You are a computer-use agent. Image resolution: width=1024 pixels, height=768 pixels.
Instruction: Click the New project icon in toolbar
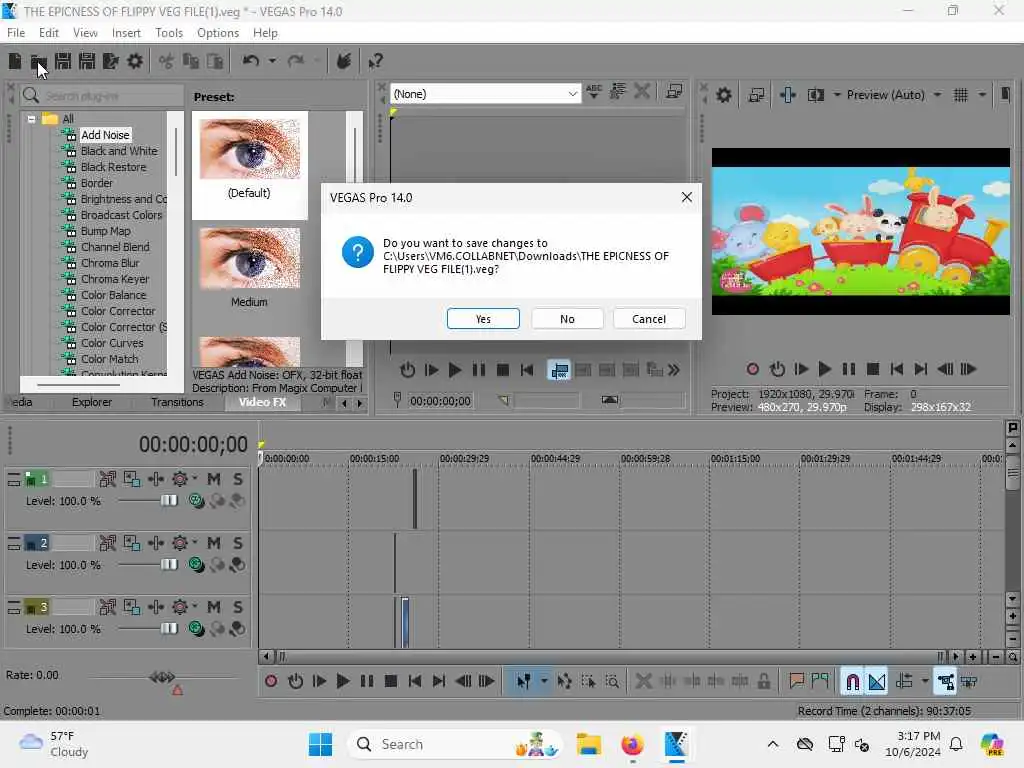[14, 61]
